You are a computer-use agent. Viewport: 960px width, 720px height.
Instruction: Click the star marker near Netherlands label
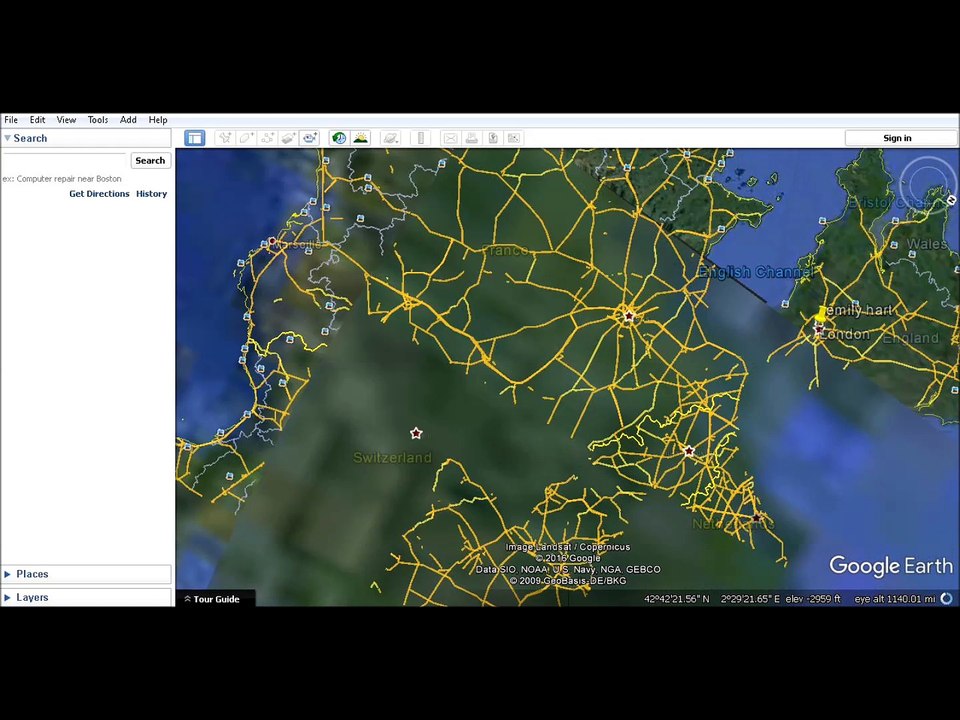click(x=757, y=518)
